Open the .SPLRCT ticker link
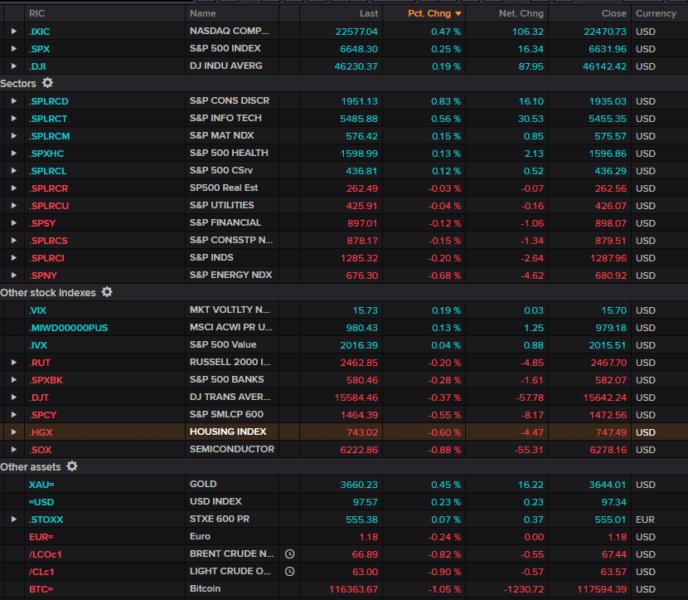The height and width of the screenshot is (600, 688). coord(49,119)
